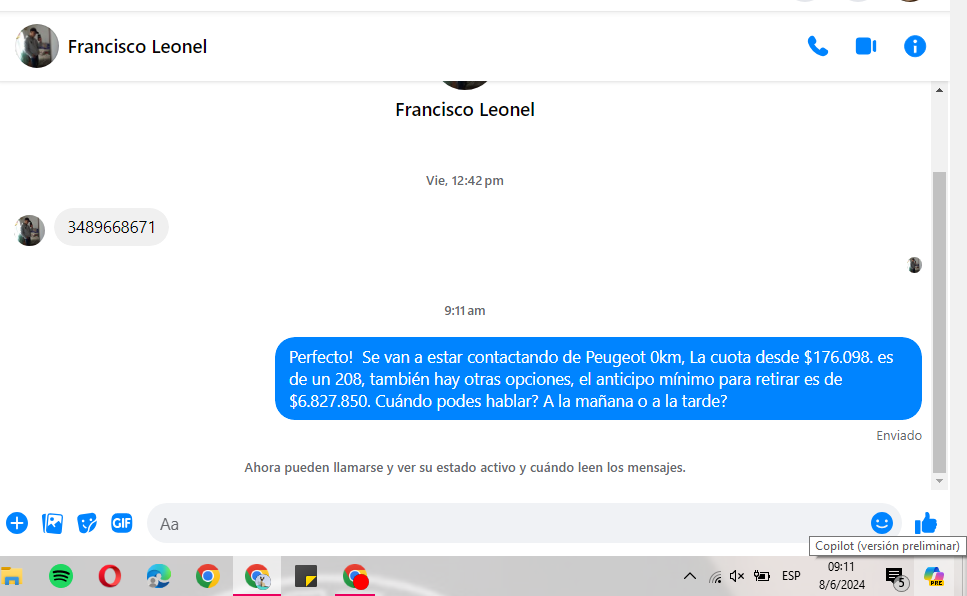Image resolution: width=967 pixels, height=596 pixels.
Task: Start a video call from the header
Action: (x=866, y=46)
